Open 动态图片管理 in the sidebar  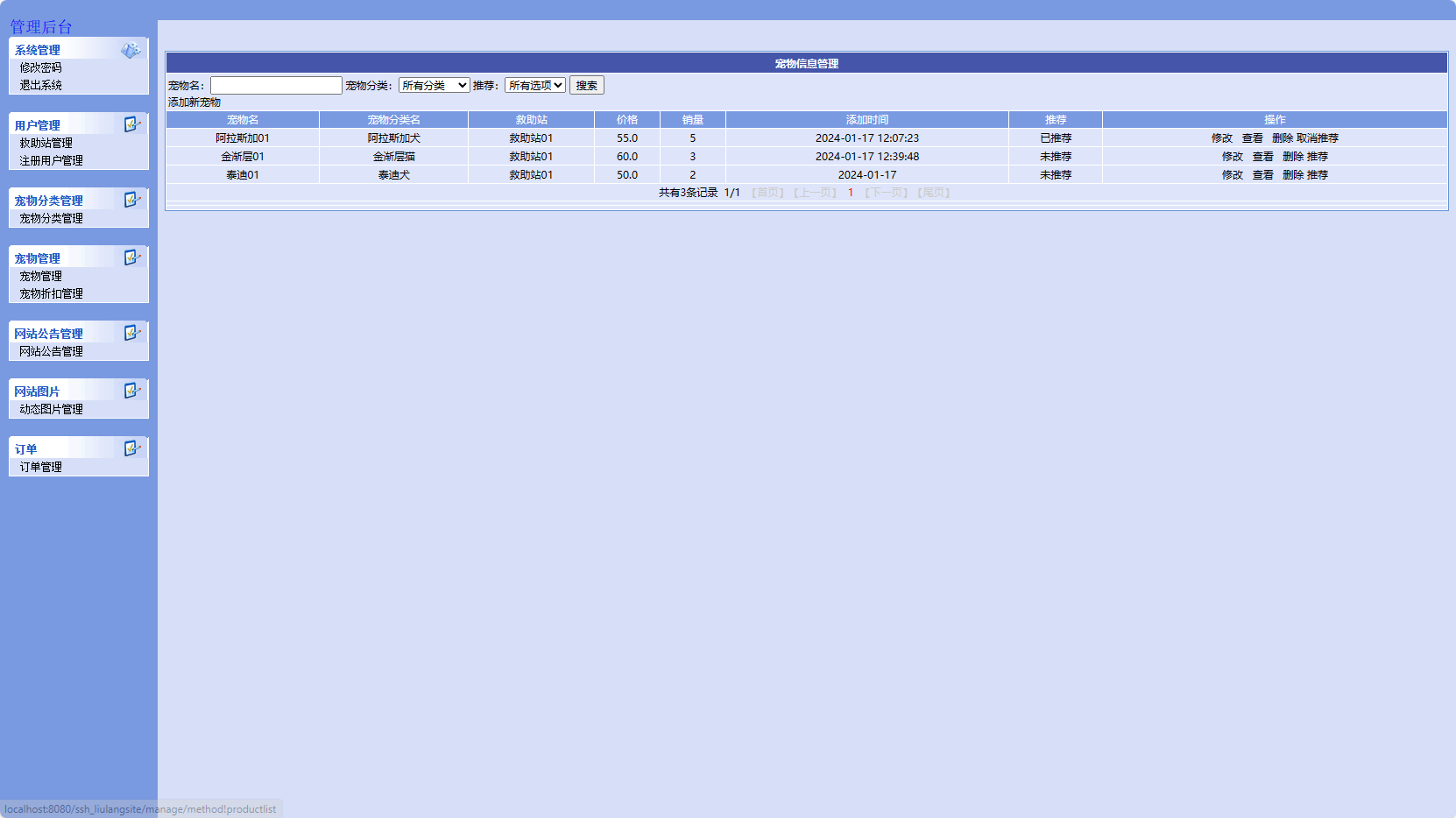pos(52,409)
